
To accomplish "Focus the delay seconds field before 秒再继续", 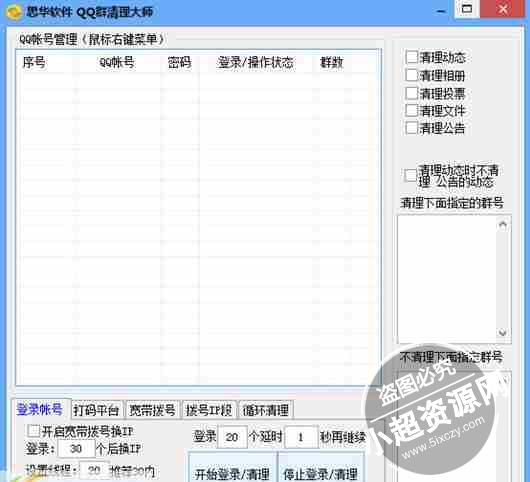I will click(x=302, y=437).
